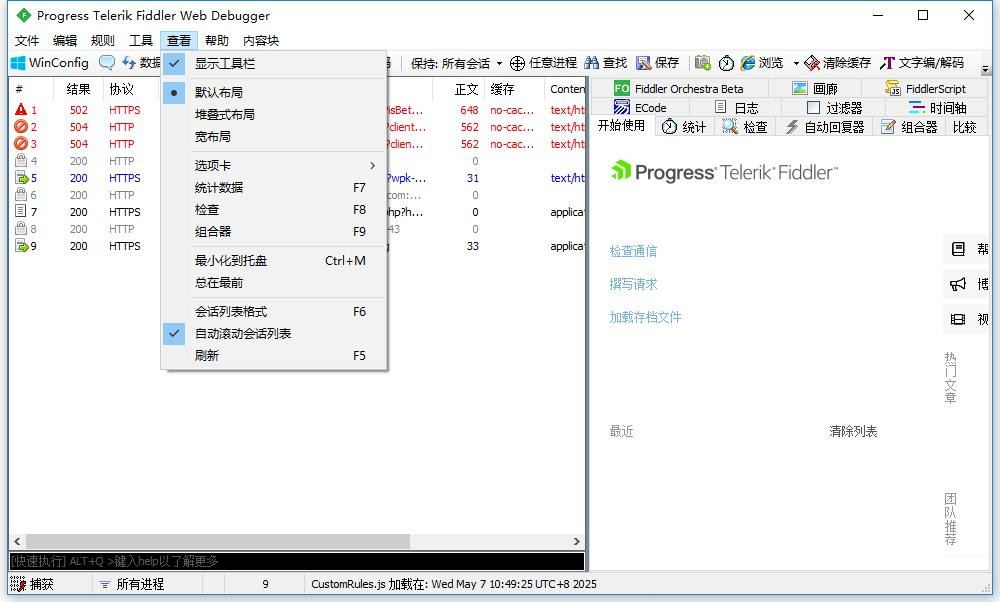The image size is (1000, 602).
Task: Switch to the 比较 tab
Action: click(x=964, y=126)
